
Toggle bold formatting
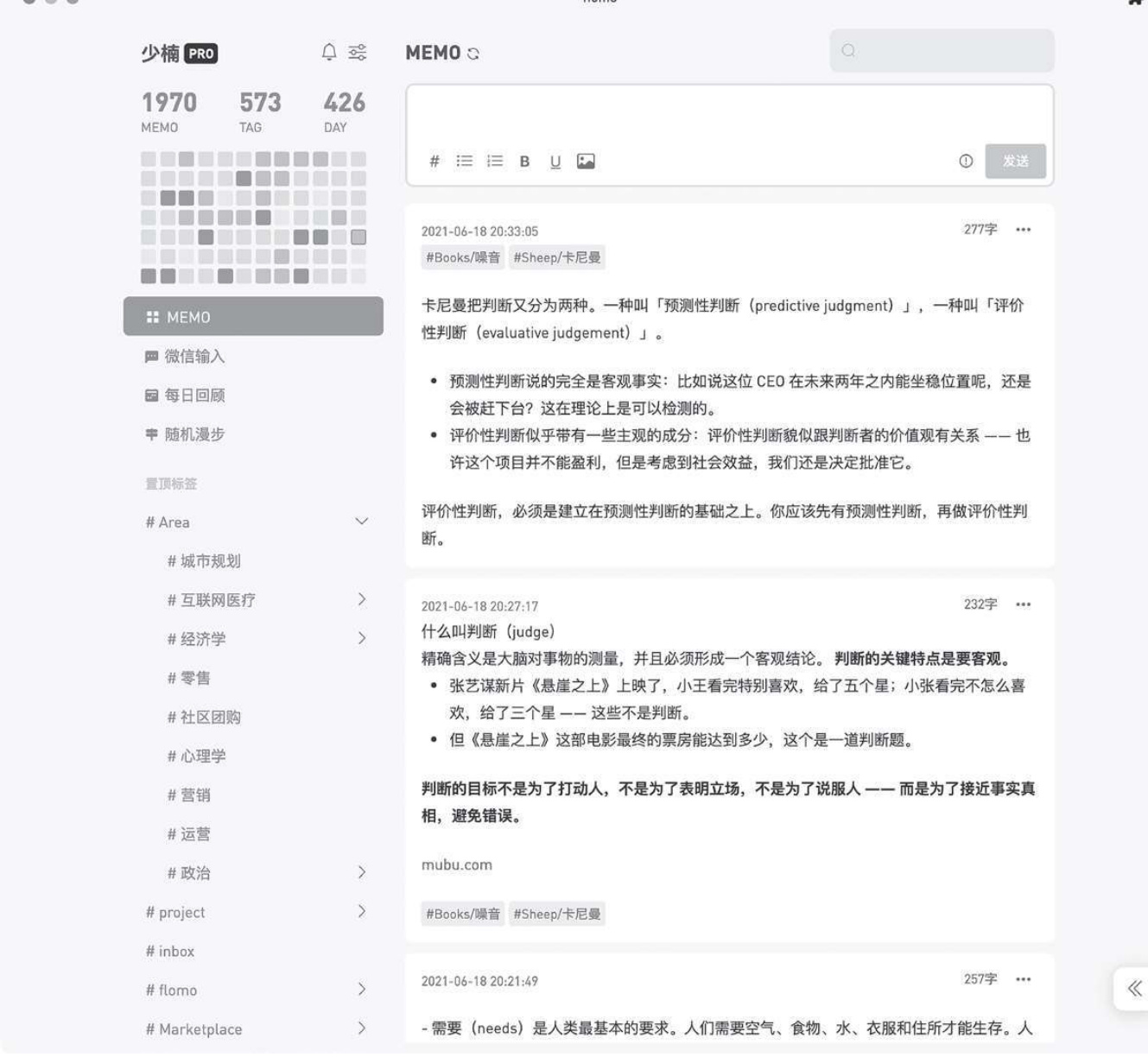(524, 161)
